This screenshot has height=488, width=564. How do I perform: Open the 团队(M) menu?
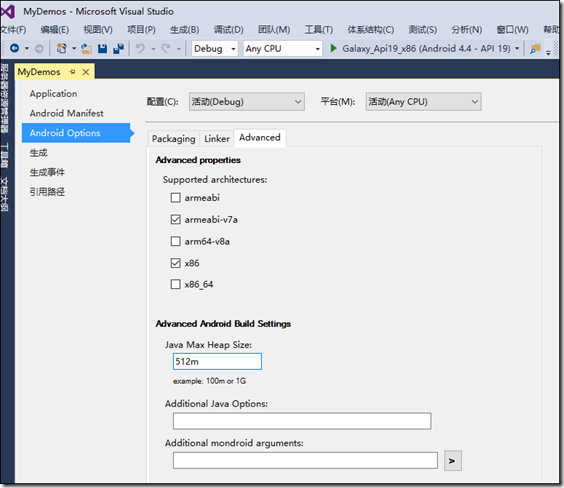[x=274, y=29]
